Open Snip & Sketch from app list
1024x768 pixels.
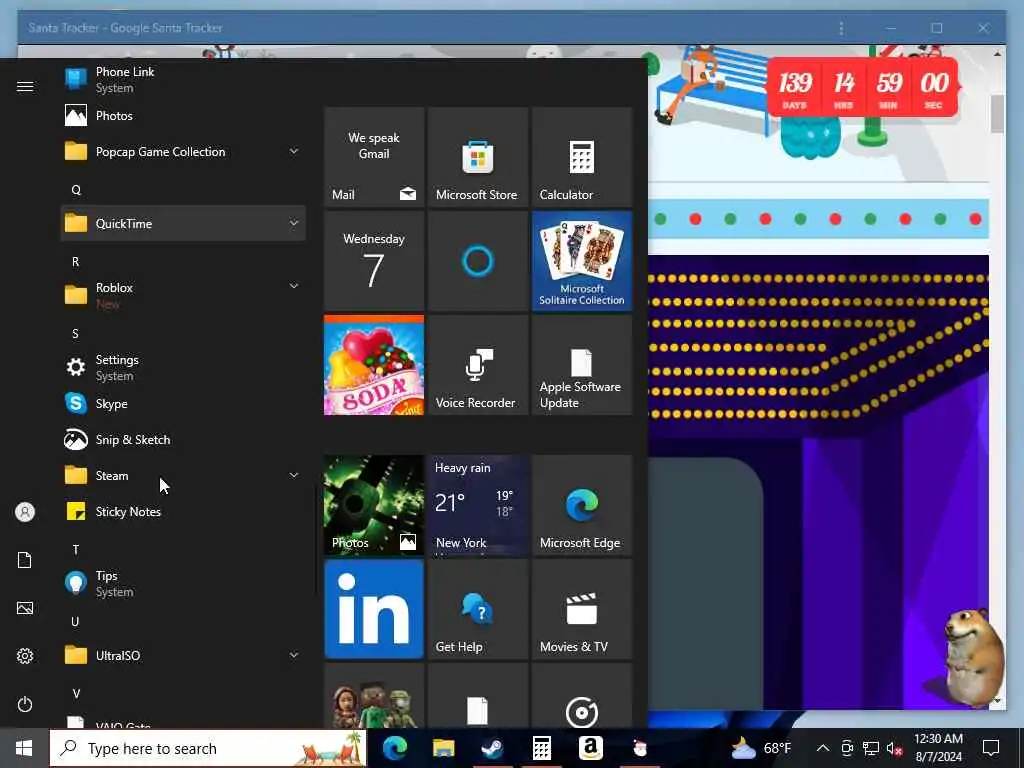pos(183,440)
